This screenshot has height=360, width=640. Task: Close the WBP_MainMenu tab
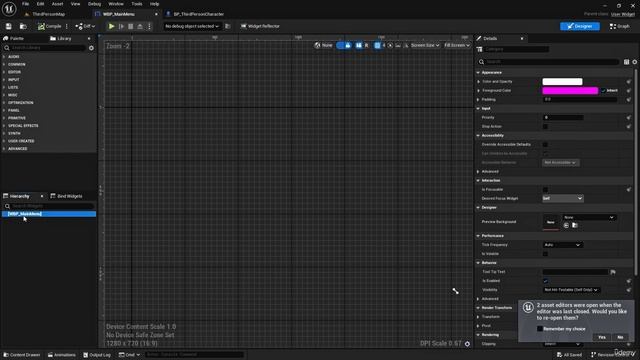coord(156,14)
